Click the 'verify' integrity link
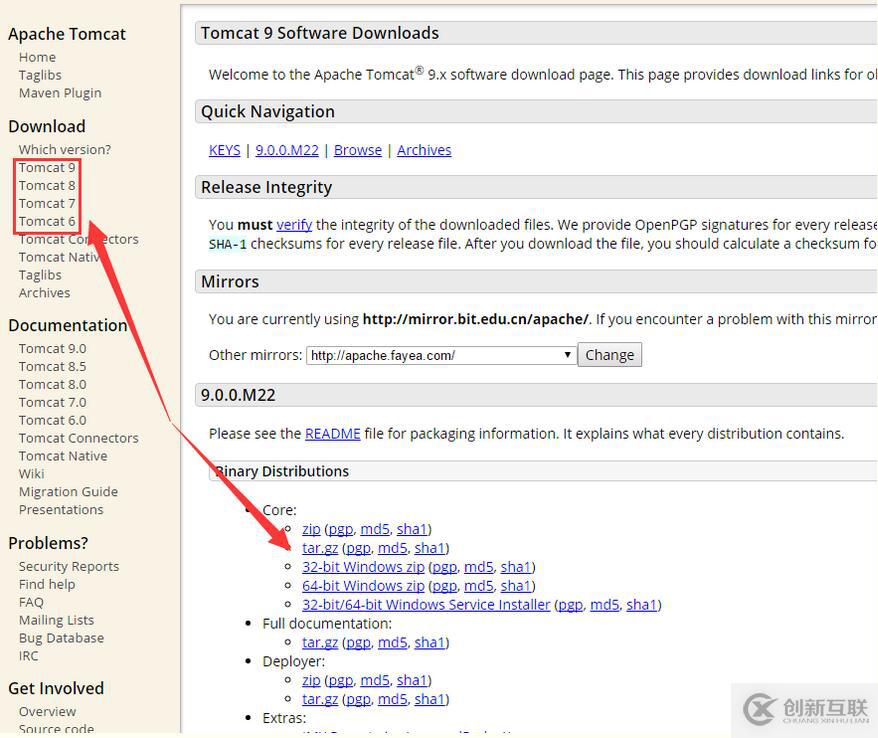878x738 pixels. (x=294, y=225)
